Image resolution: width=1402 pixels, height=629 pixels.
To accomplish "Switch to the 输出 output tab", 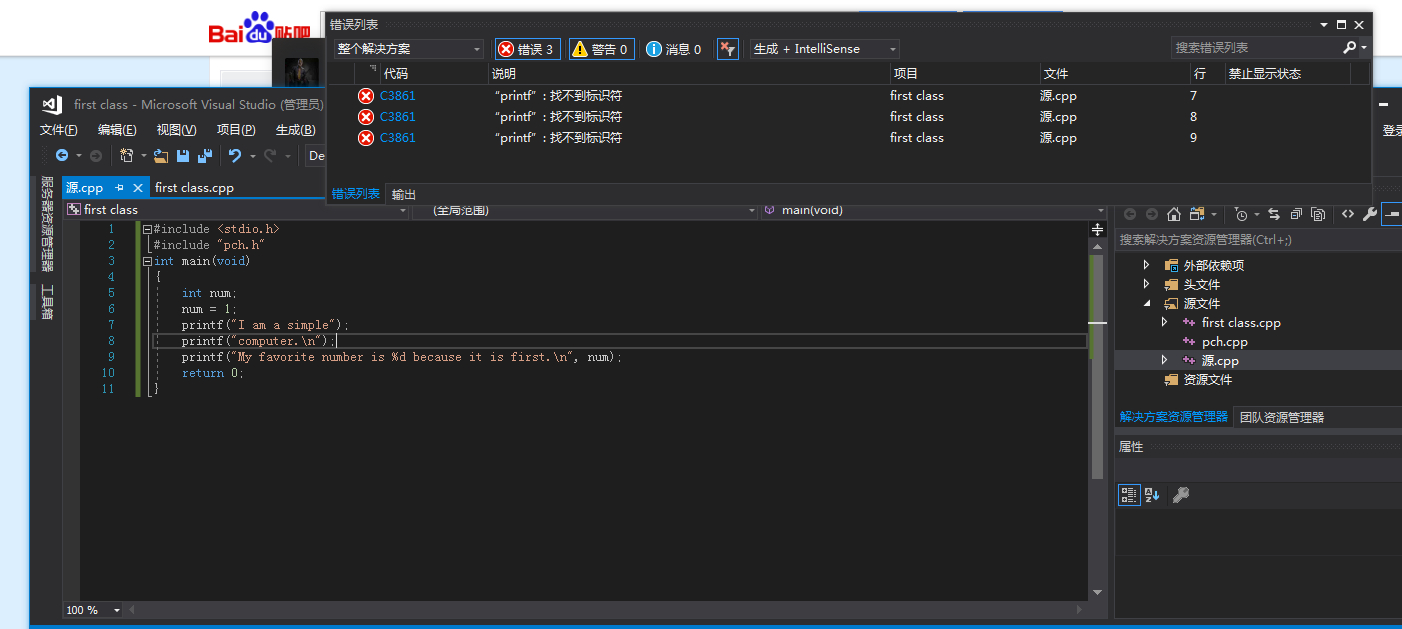I will click(404, 194).
